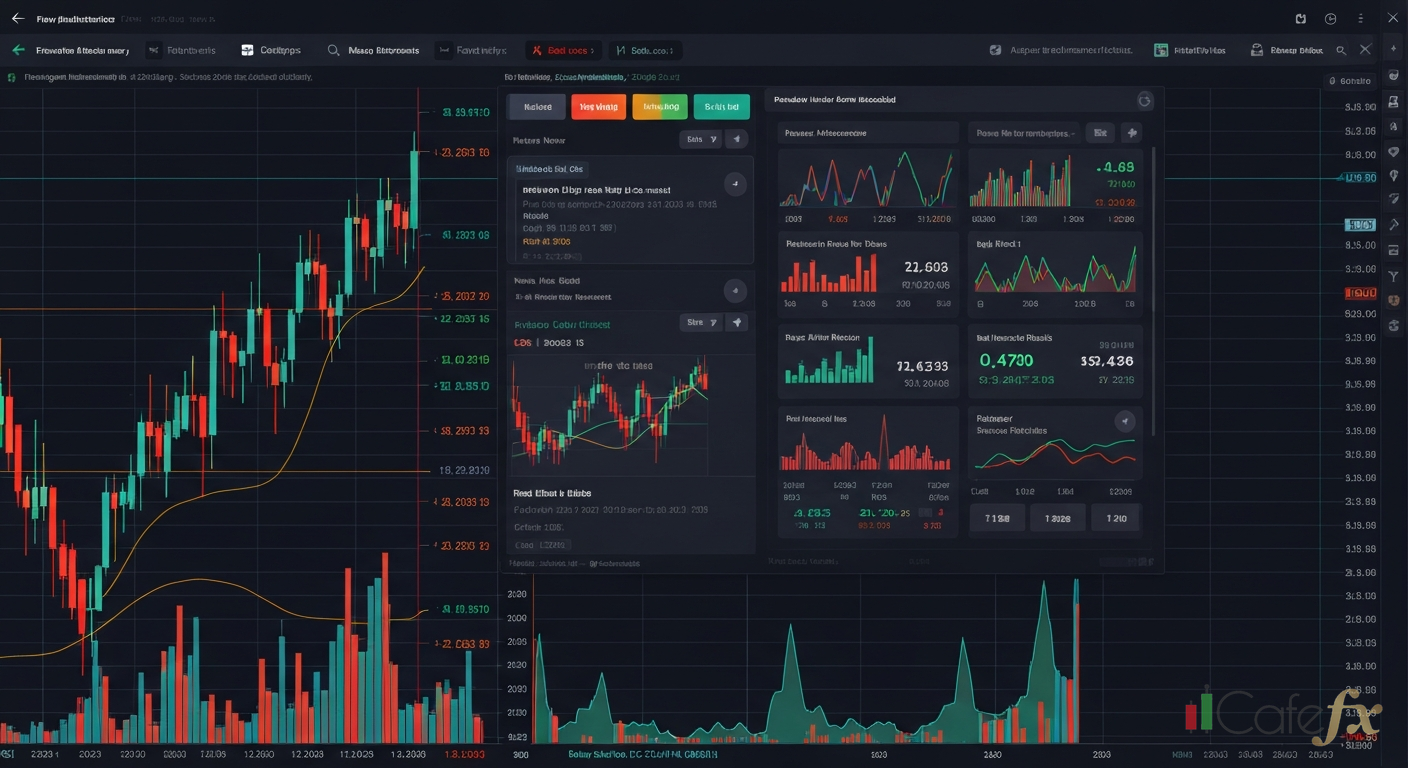The image size is (1408, 768).
Task: Click the white back arrow in title bar
Action: 17,18
